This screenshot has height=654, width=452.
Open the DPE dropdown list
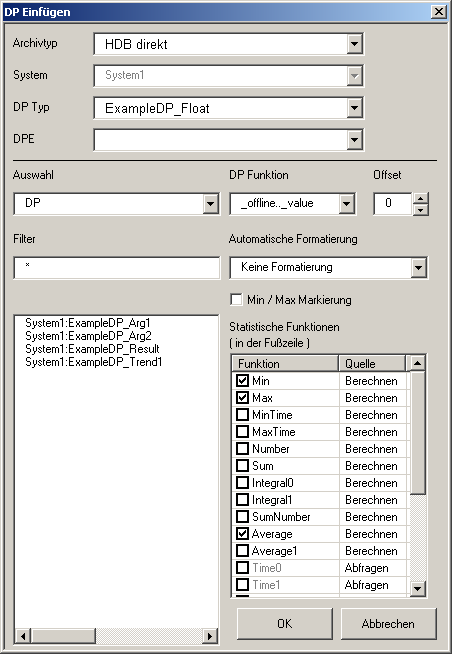coord(354,140)
